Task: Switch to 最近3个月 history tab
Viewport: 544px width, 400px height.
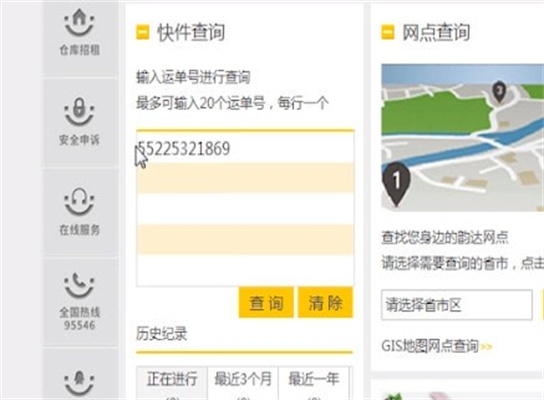Action: click(x=243, y=383)
